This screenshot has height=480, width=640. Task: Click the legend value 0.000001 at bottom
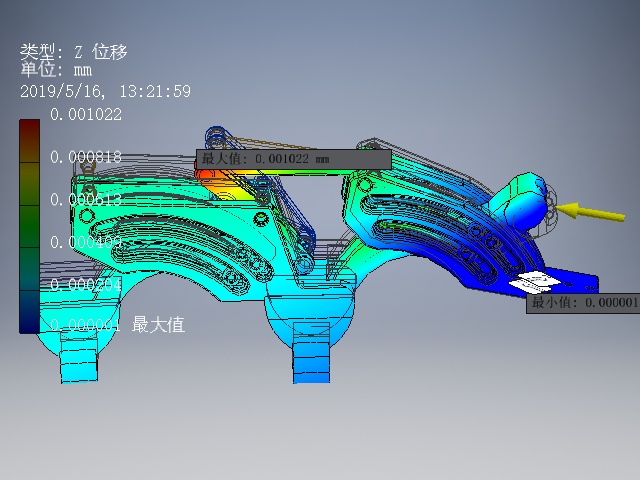click(x=86, y=325)
